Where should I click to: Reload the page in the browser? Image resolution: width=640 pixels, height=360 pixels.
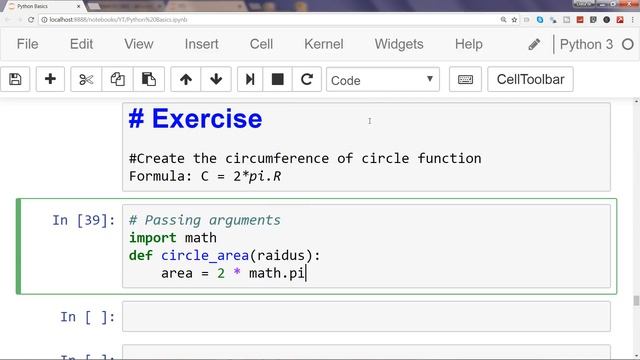point(31,20)
